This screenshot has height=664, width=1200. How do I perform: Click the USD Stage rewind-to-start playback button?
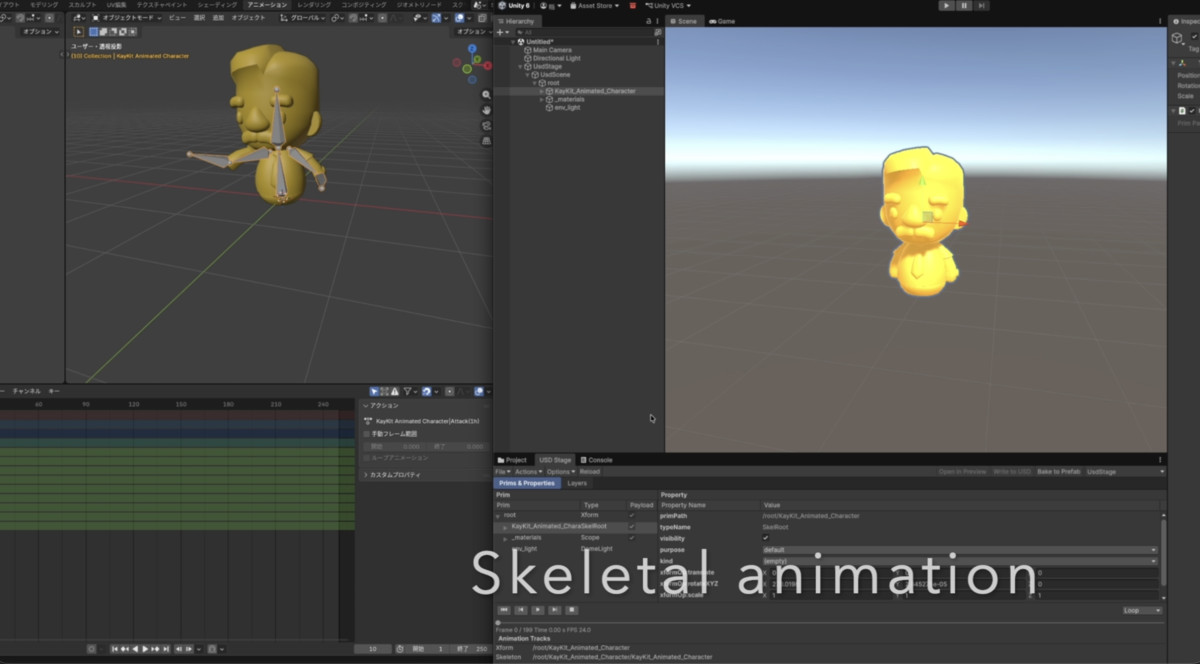pyautogui.click(x=504, y=610)
